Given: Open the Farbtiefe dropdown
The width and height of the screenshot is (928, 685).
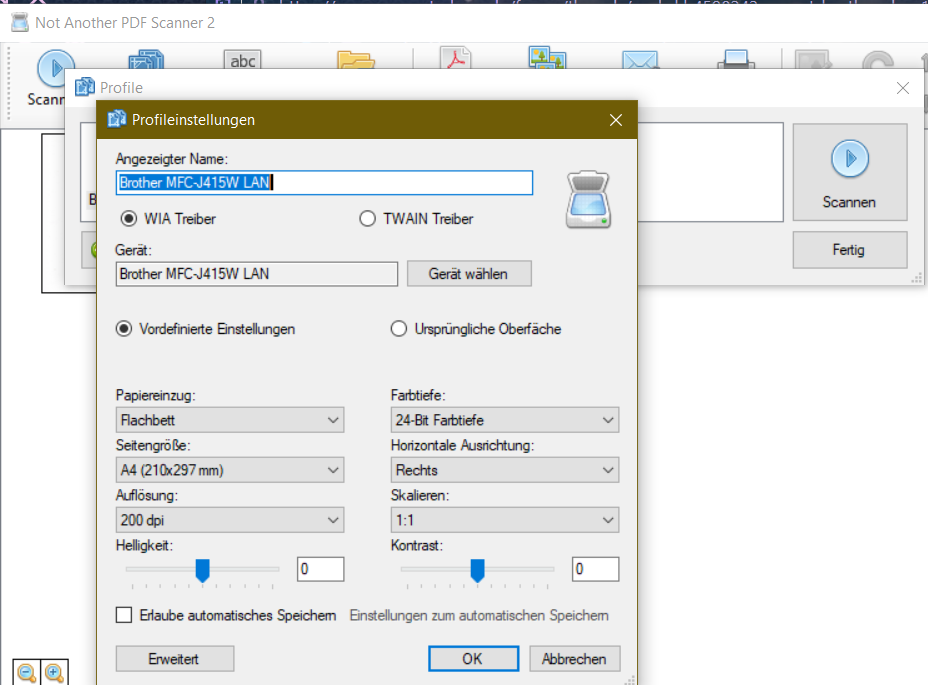Looking at the screenshot, I should tap(505, 420).
